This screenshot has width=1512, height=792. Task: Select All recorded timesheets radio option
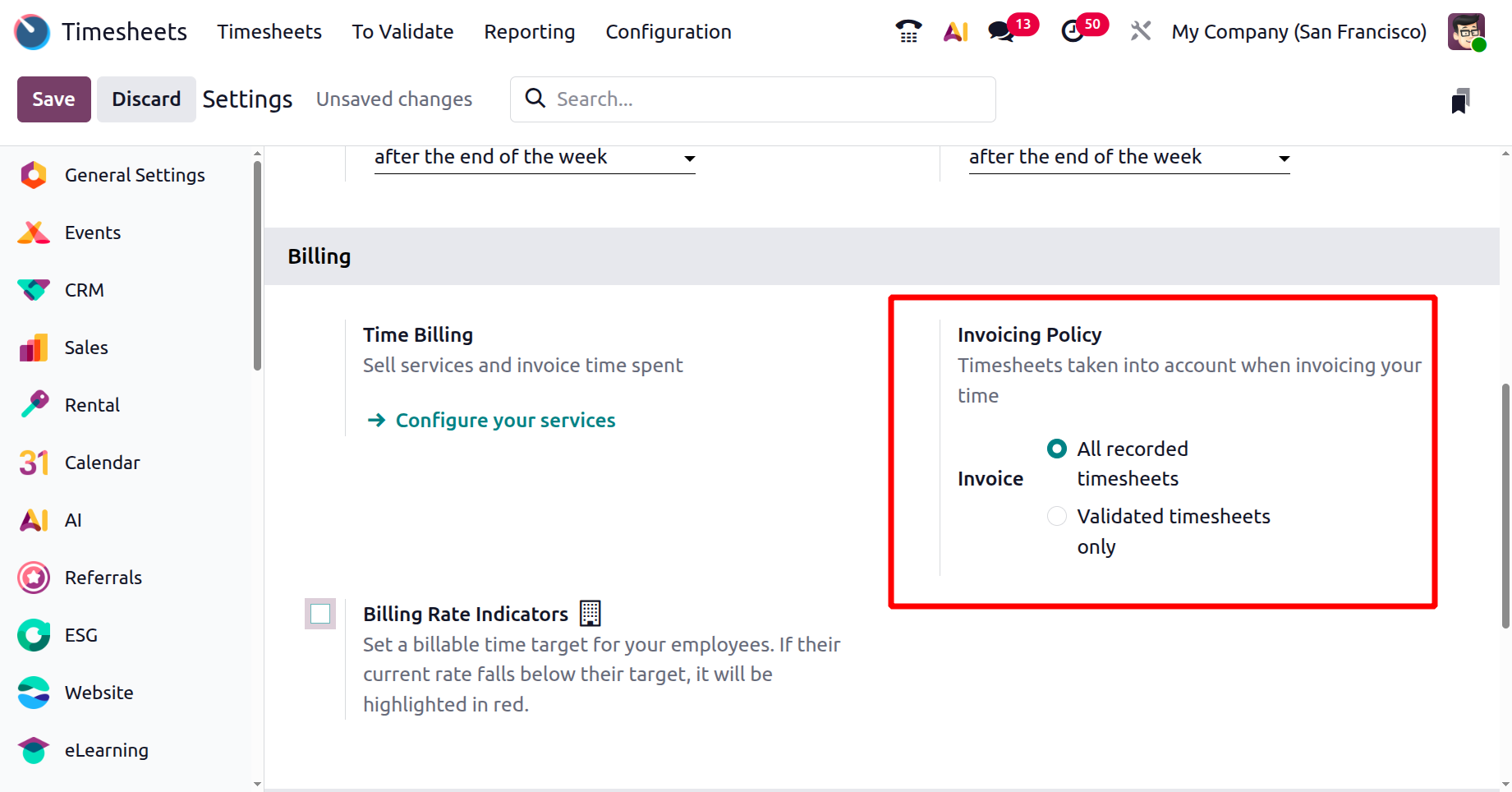click(x=1057, y=449)
